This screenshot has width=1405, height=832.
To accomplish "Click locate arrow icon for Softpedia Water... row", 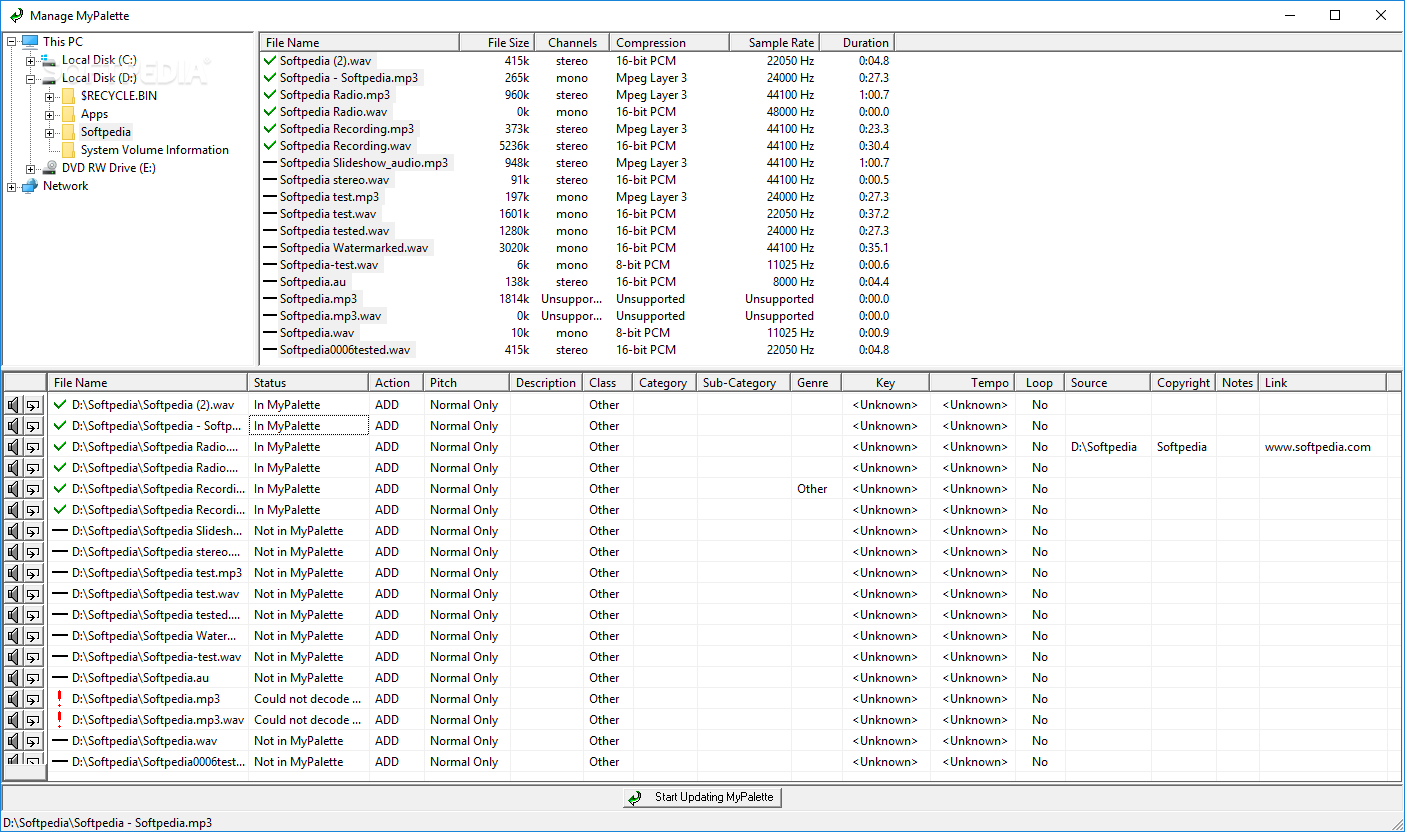I will click(x=34, y=636).
